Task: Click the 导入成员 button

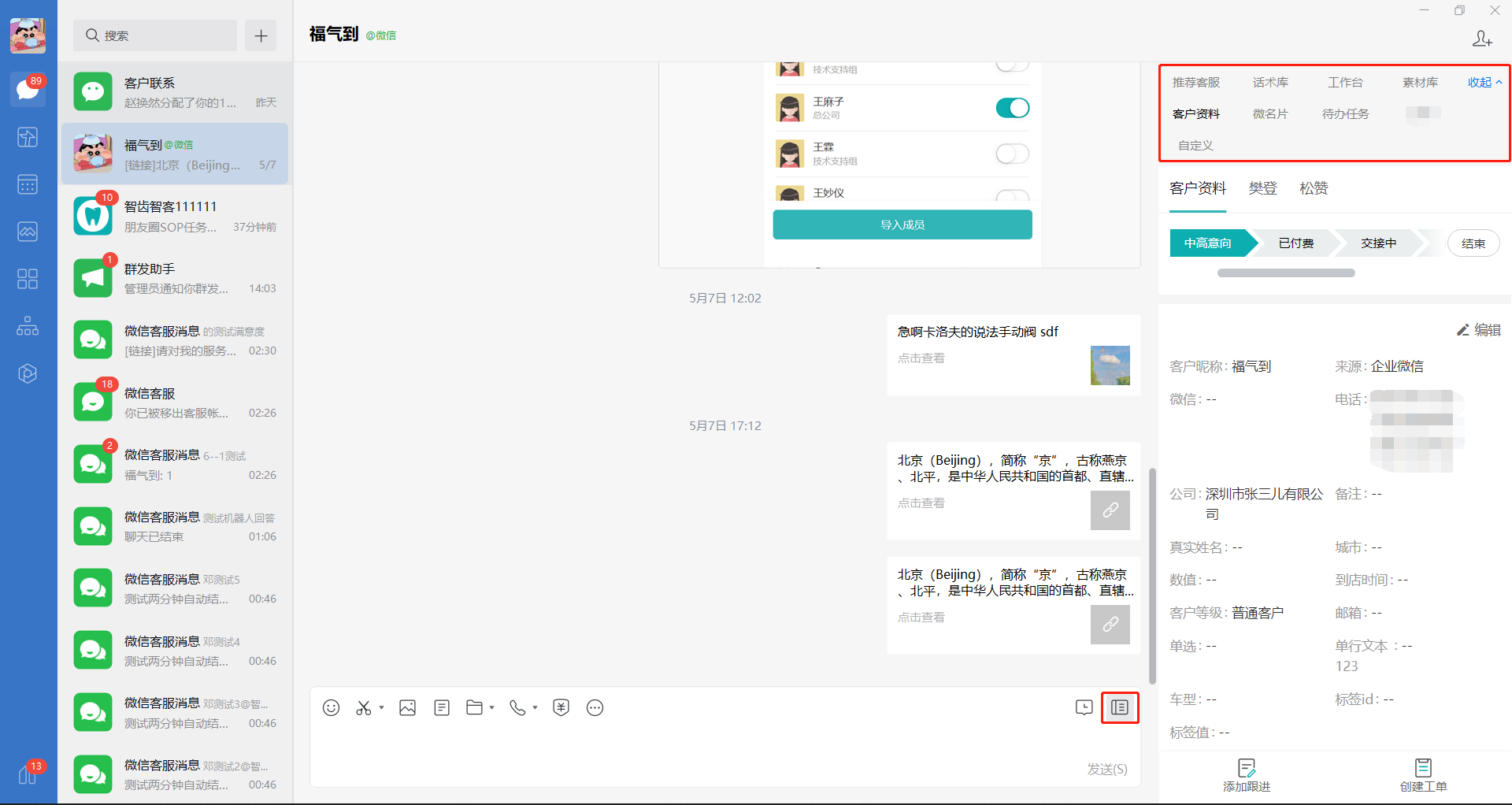Action: click(902, 224)
